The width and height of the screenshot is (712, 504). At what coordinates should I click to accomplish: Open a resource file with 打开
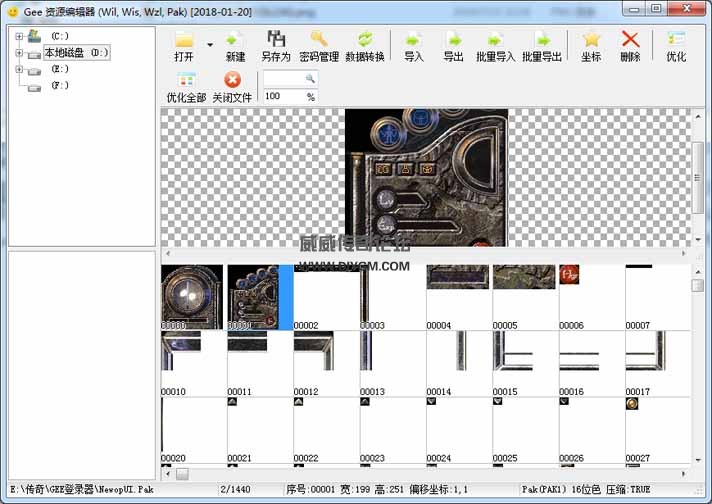[x=184, y=46]
